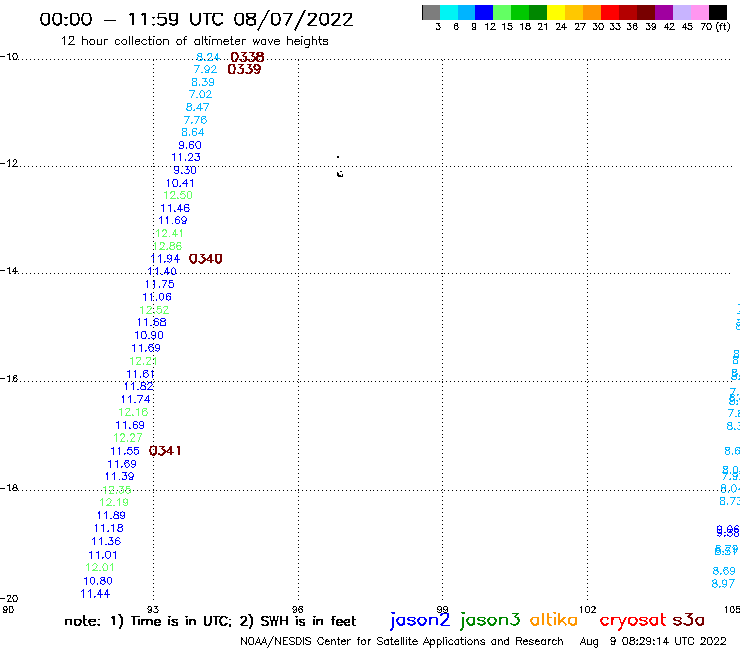Click the green value "12.27"

(128, 438)
